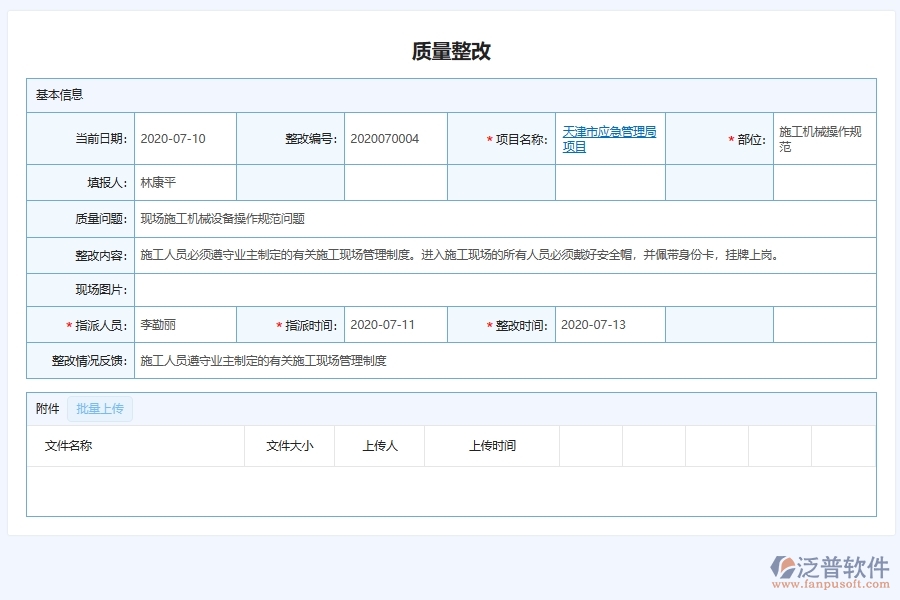Click the 上传时间 column header
900x600 pixels.
click(491, 446)
